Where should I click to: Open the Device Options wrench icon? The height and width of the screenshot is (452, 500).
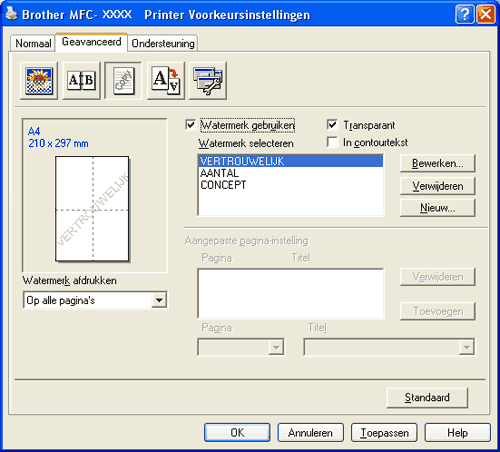click(x=208, y=81)
